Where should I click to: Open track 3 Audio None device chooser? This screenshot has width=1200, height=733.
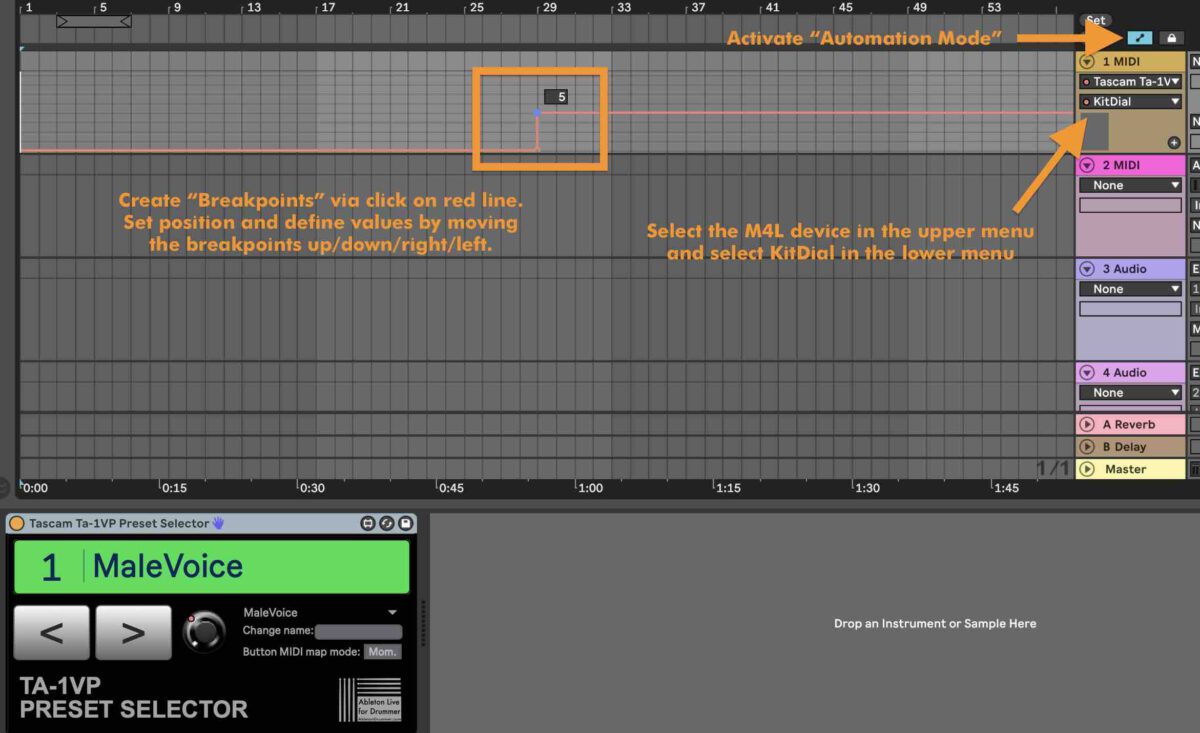[x=1131, y=289]
